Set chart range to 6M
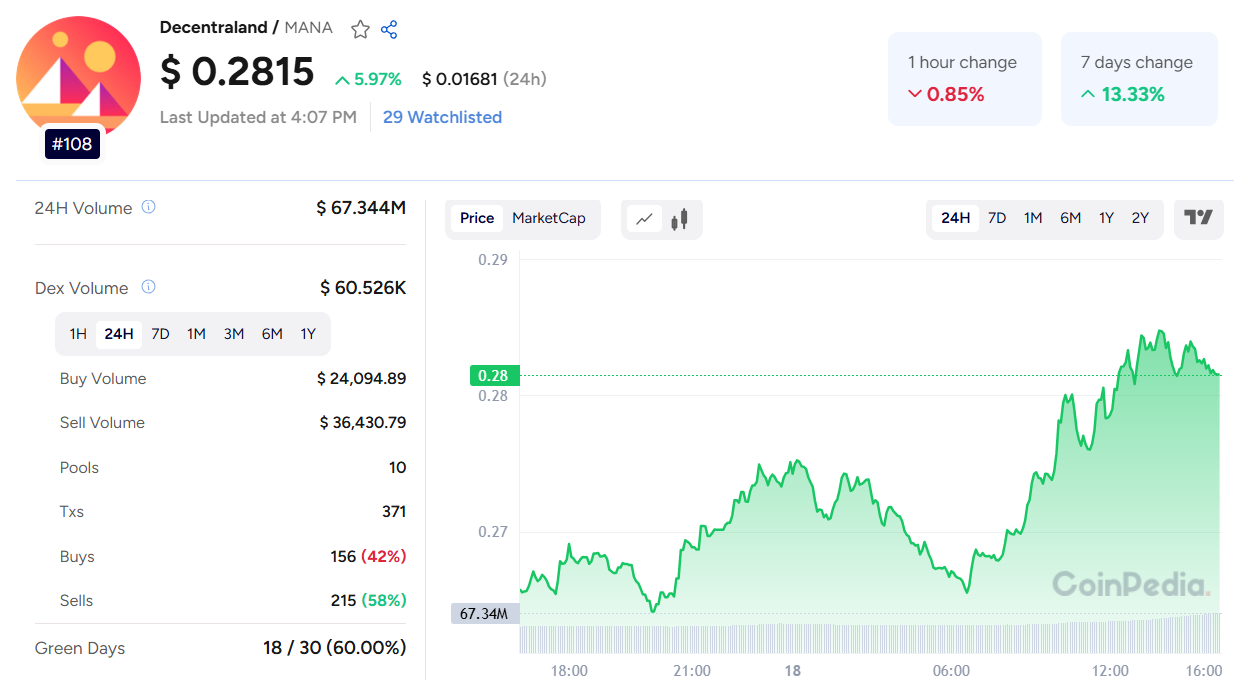 [1070, 218]
